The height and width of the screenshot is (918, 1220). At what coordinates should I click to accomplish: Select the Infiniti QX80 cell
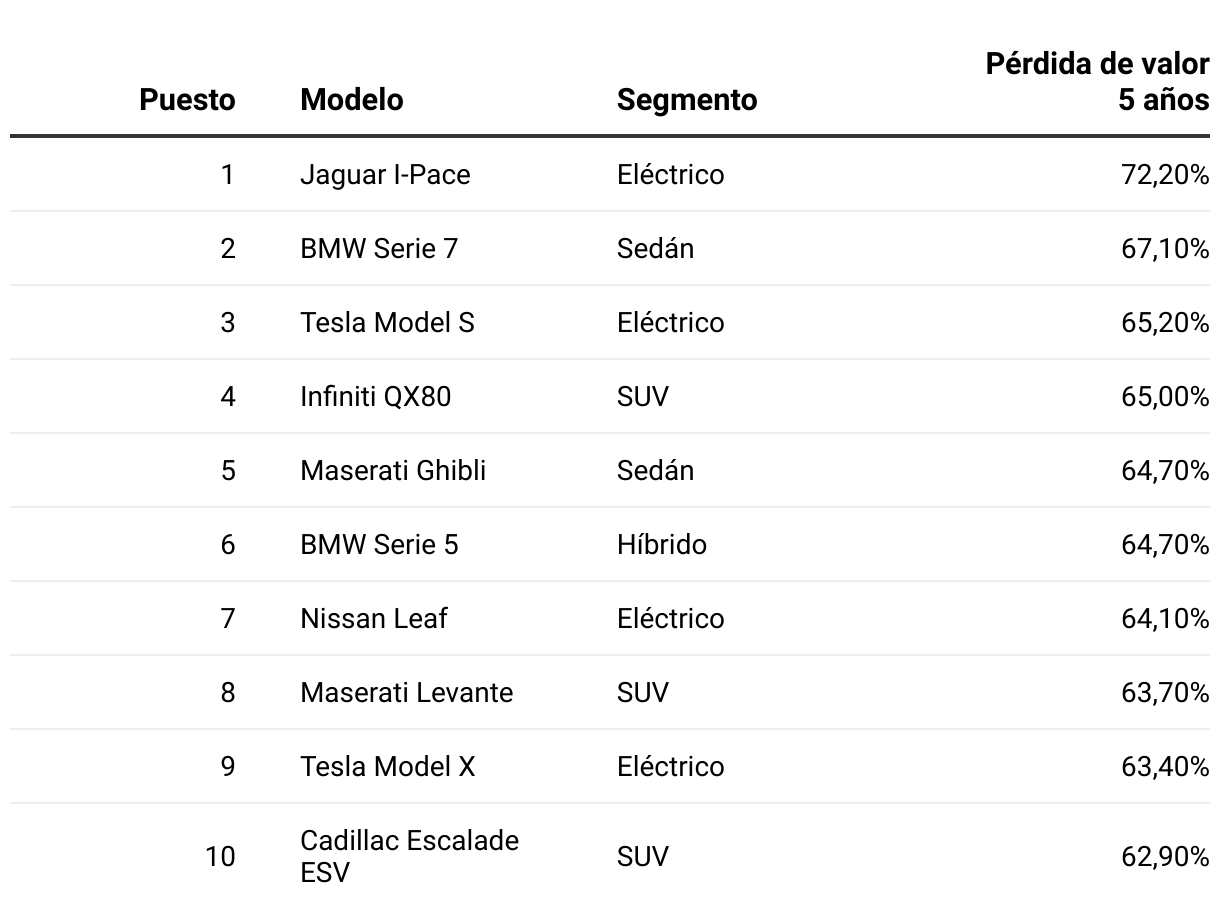(375, 397)
